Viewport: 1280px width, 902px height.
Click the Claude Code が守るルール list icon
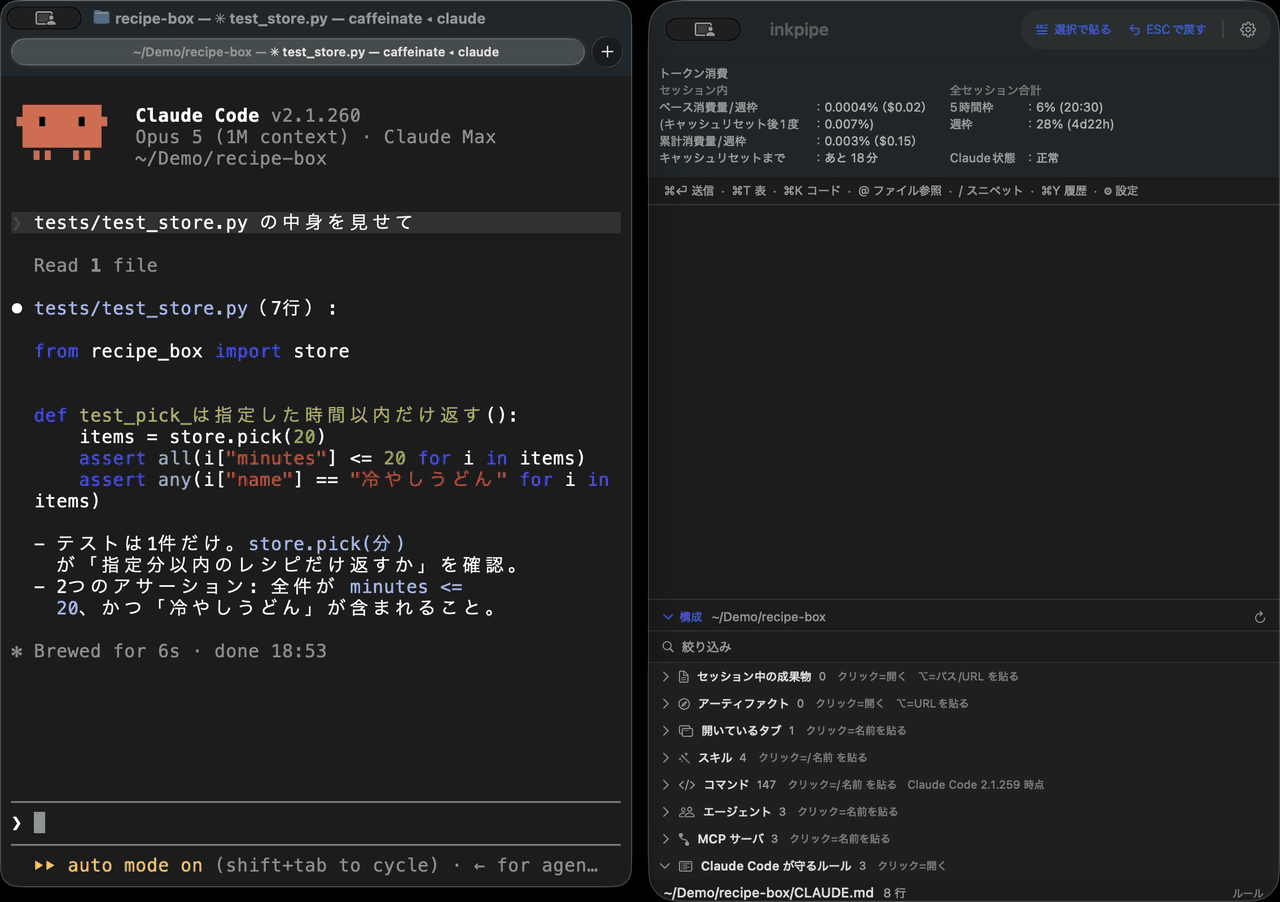coord(685,866)
